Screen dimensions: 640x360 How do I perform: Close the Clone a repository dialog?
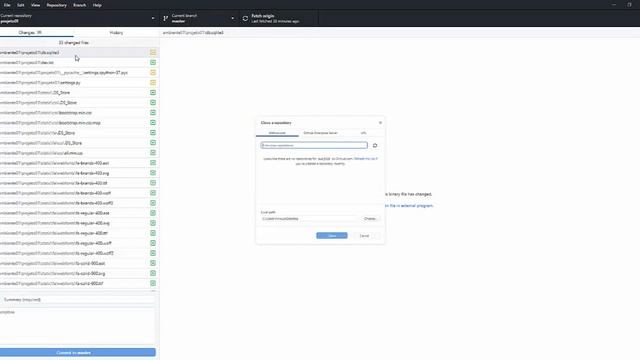[x=380, y=122]
